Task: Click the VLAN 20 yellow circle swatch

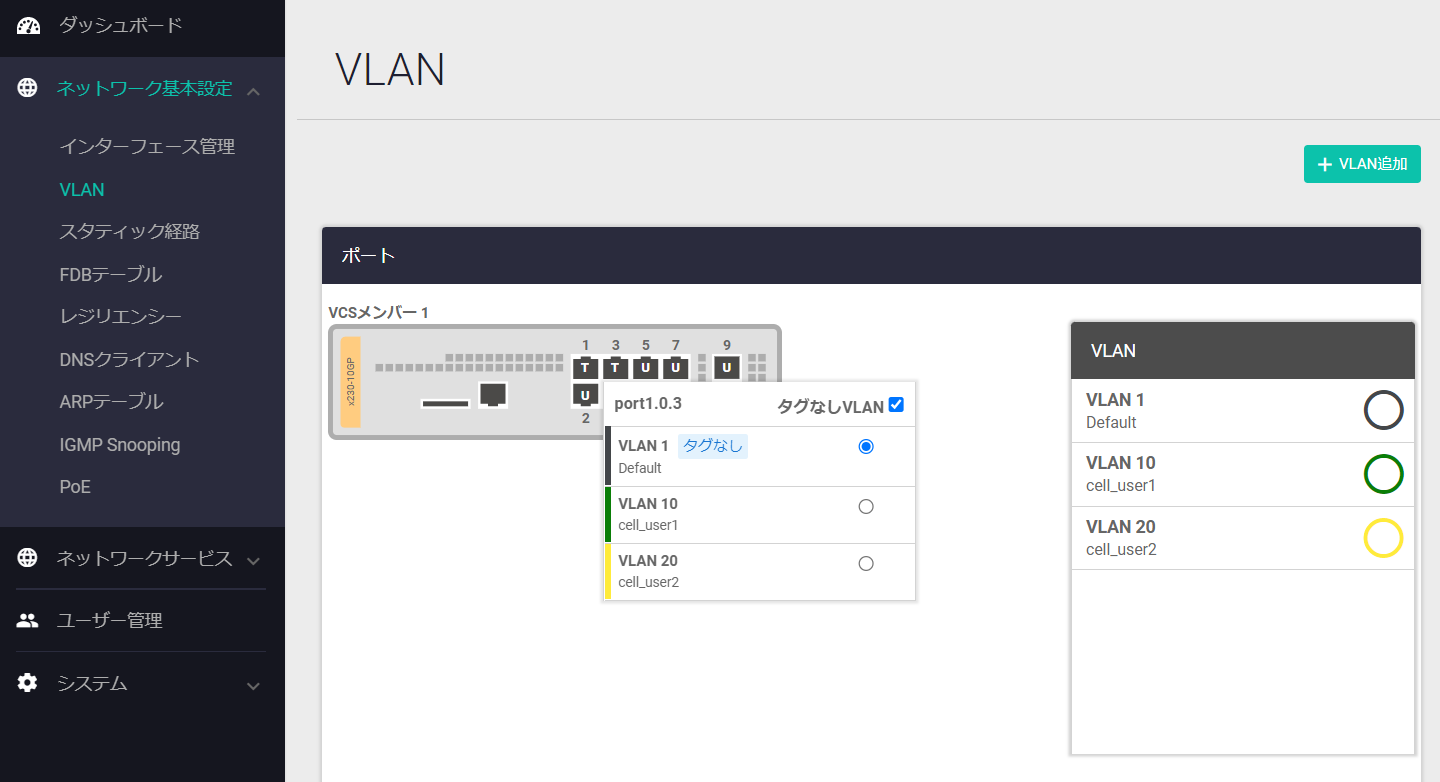Action: (1384, 538)
